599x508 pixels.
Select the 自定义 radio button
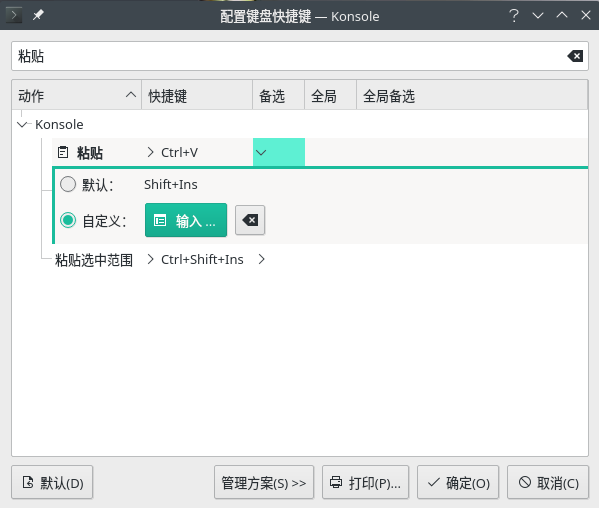click(x=68, y=220)
